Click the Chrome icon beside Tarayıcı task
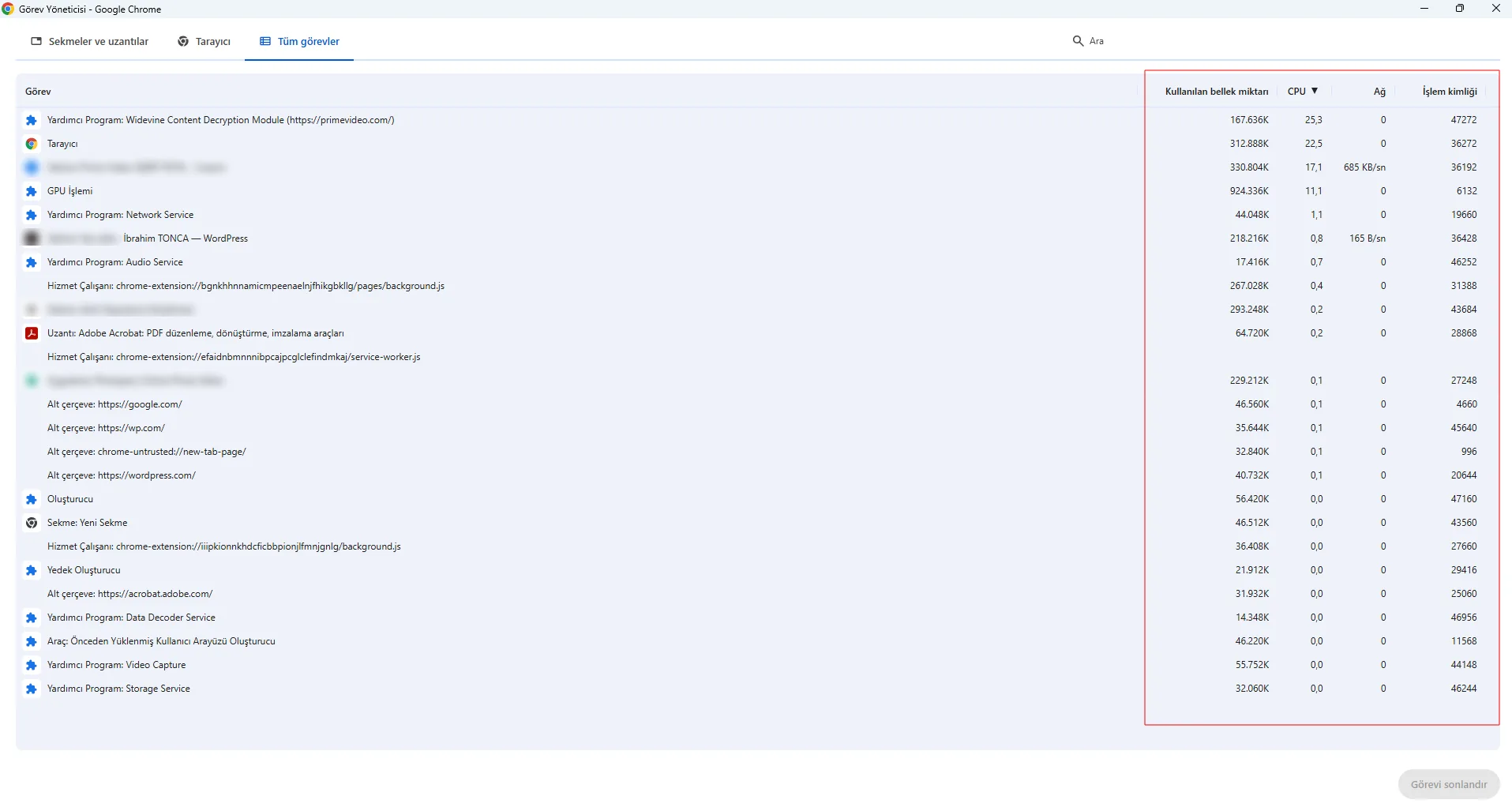 pyautogui.click(x=32, y=144)
